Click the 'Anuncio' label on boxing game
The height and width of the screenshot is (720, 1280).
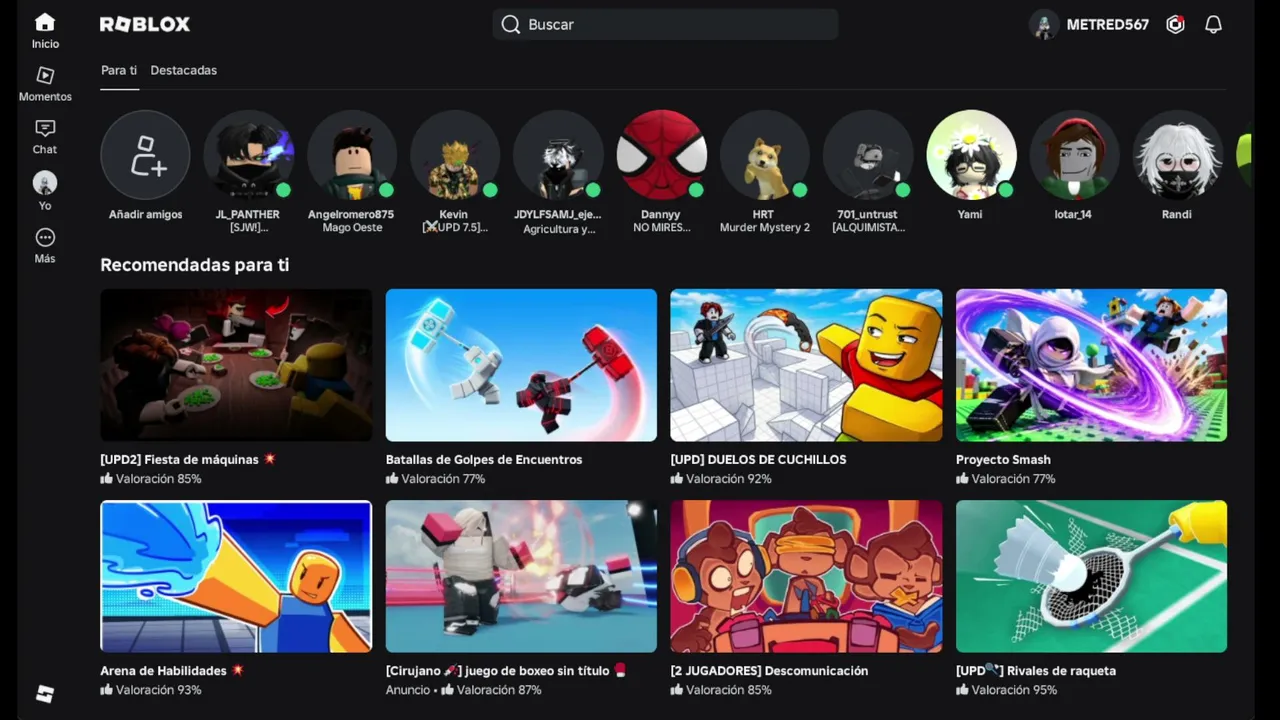coord(408,690)
